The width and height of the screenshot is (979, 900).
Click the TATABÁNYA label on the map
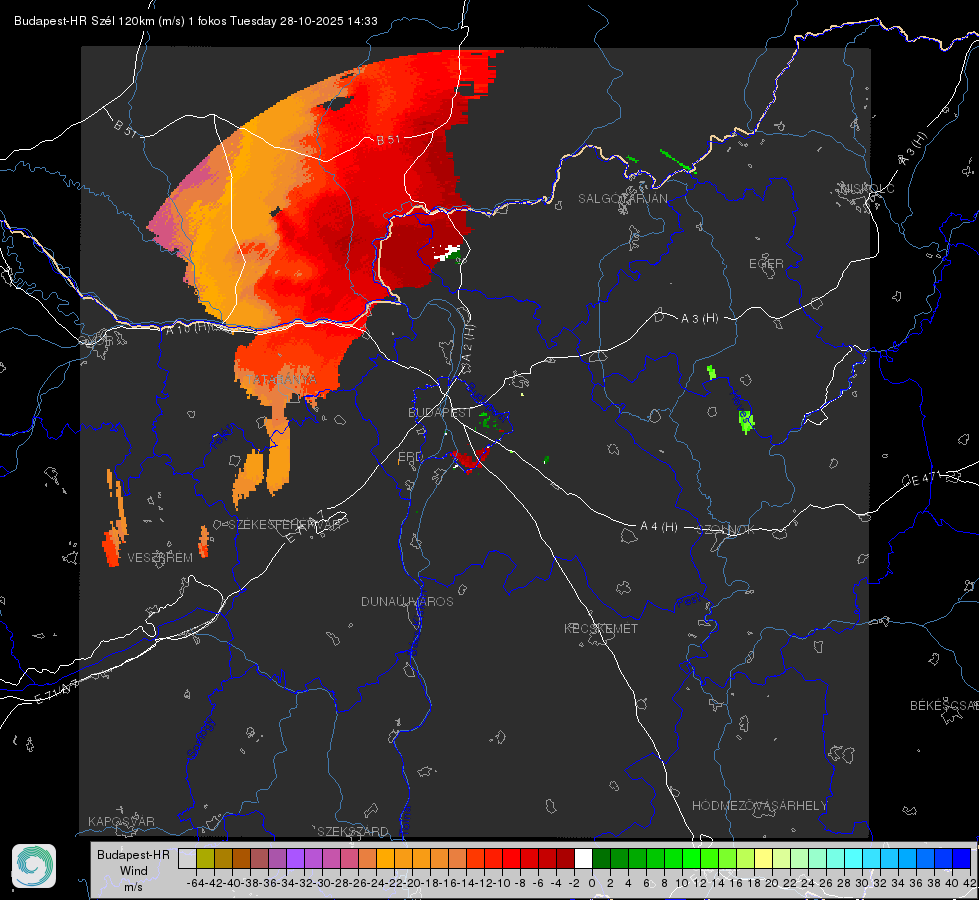coord(281,380)
